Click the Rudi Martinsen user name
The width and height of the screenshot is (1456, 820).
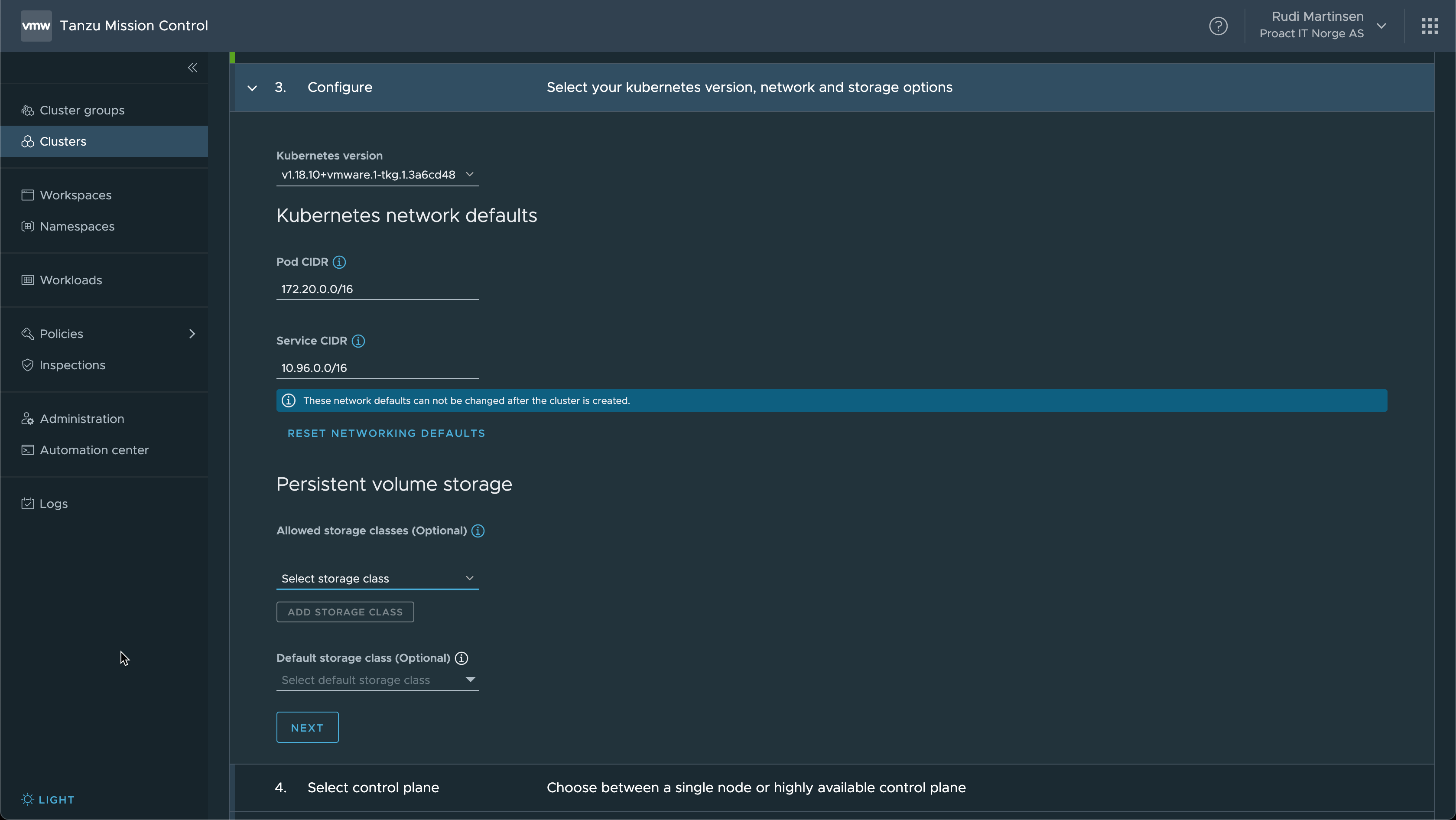click(x=1317, y=16)
